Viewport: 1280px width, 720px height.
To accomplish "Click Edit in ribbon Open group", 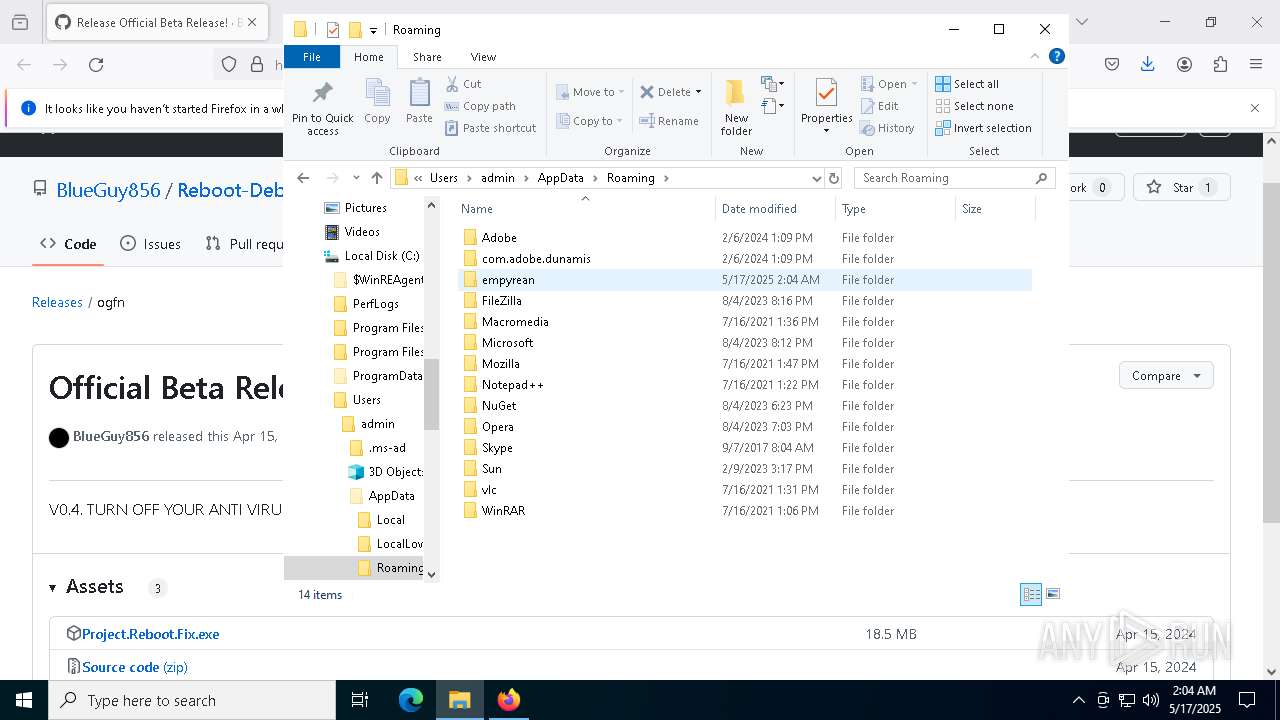I will click(879, 106).
